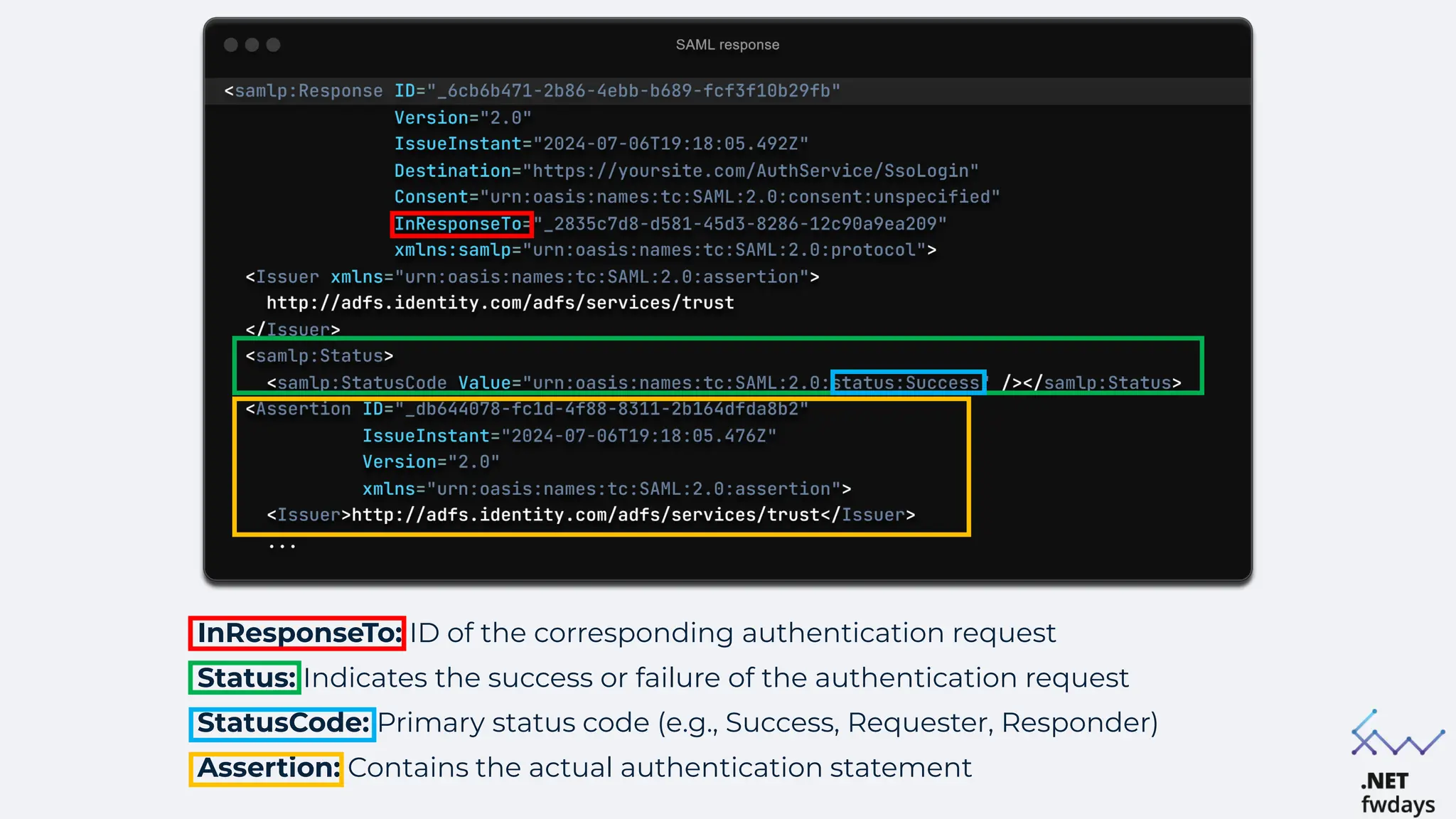The width and height of the screenshot is (1456, 819).
Task: Click the xmlns:samlp protocol namespace line
Action: [665, 250]
